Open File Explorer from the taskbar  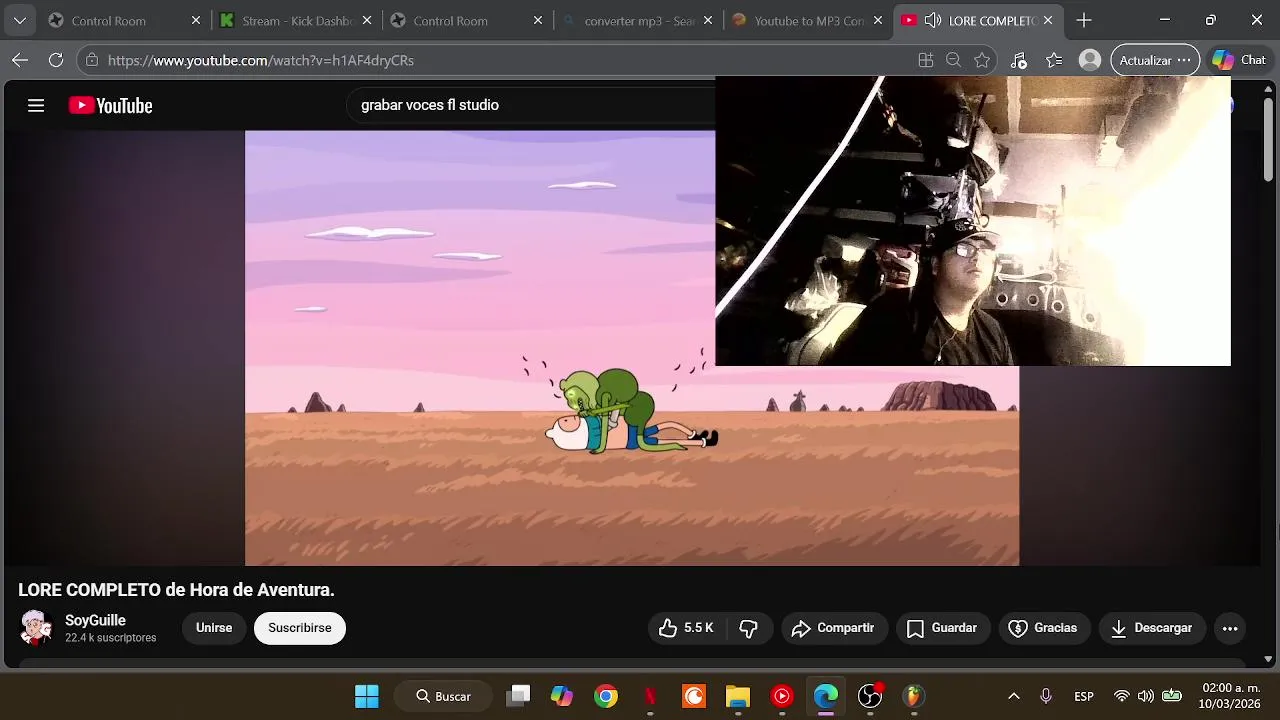(x=738, y=696)
